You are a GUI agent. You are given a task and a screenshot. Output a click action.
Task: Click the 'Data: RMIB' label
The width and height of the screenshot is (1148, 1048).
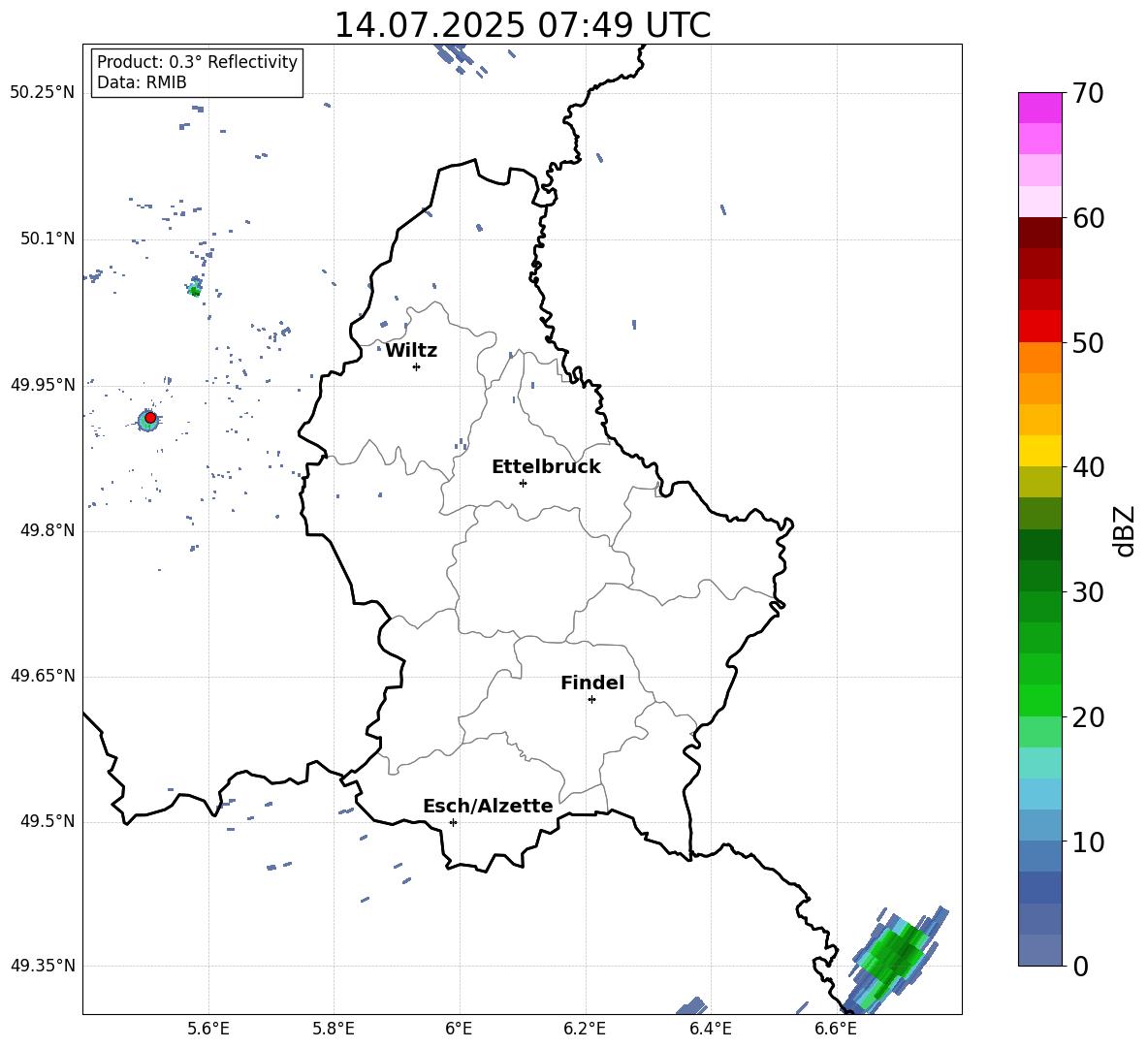[142, 82]
